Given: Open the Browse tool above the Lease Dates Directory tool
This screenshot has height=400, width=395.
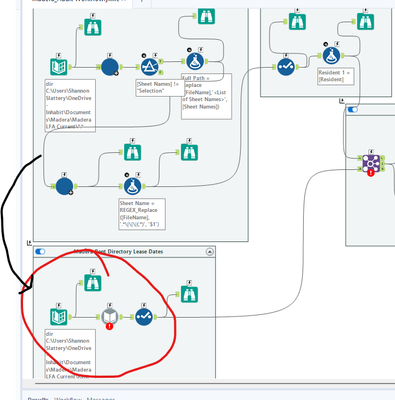Looking at the screenshot, I should (92, 283).
